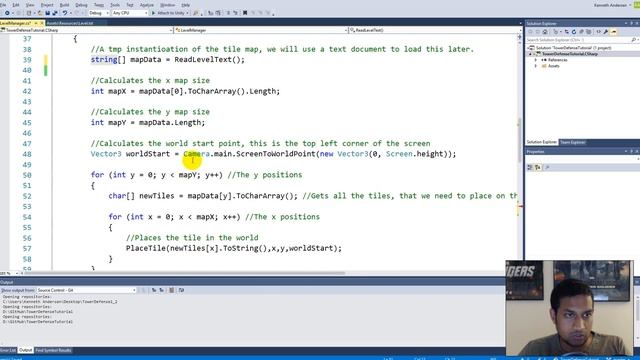Click PlaceTile on line 57
This screenshot has width=640, height=360.
(x=146, y=248)
